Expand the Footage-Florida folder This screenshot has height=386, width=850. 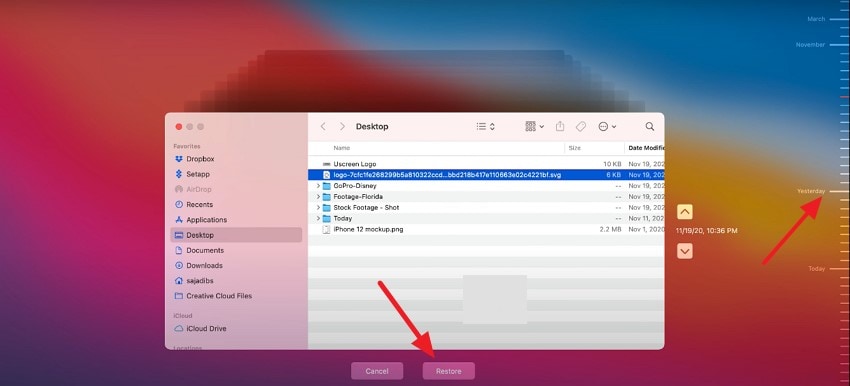tap(318, 196)
